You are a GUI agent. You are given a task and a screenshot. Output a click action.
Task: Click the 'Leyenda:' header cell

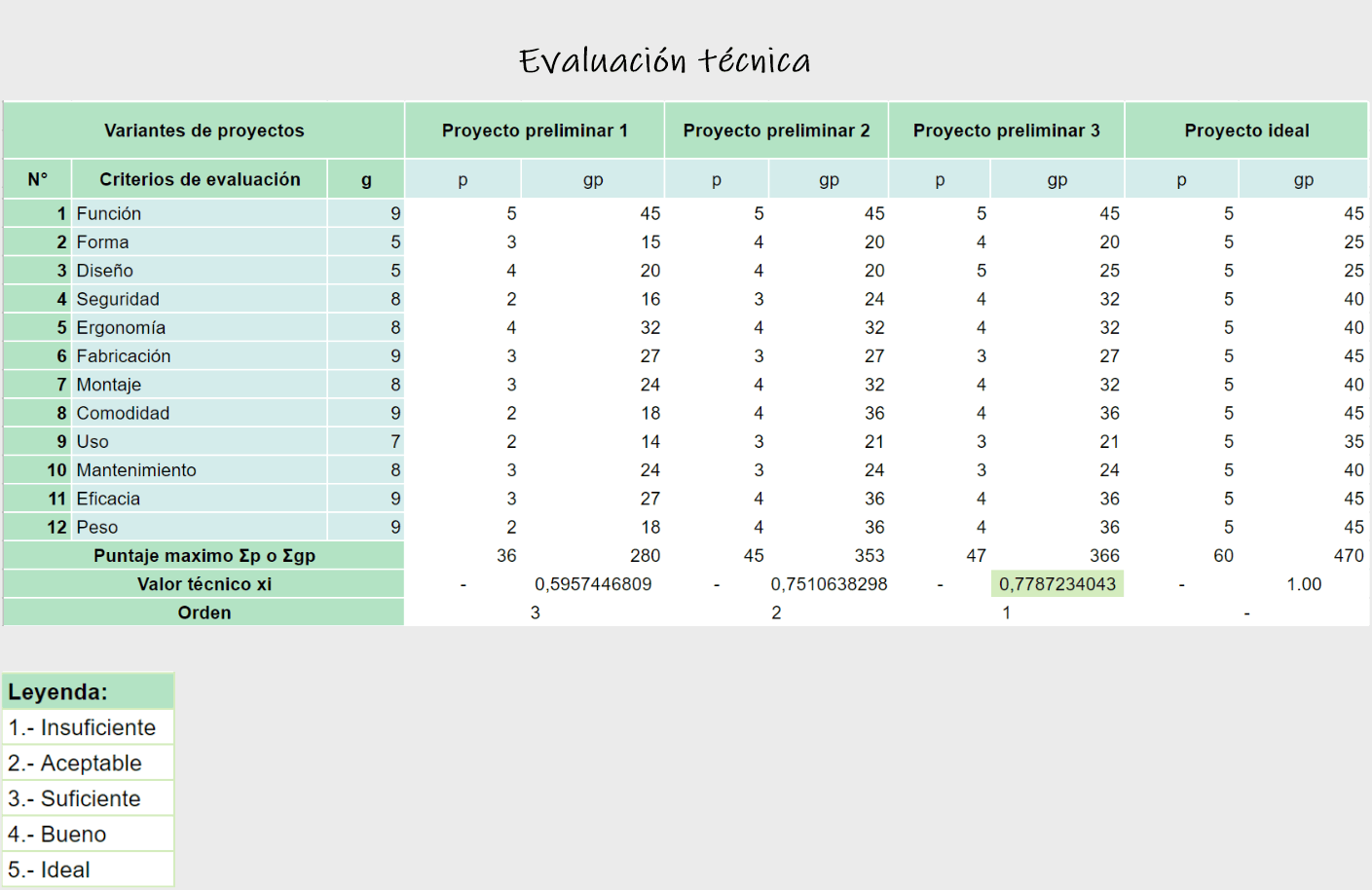tap(88, 691)
